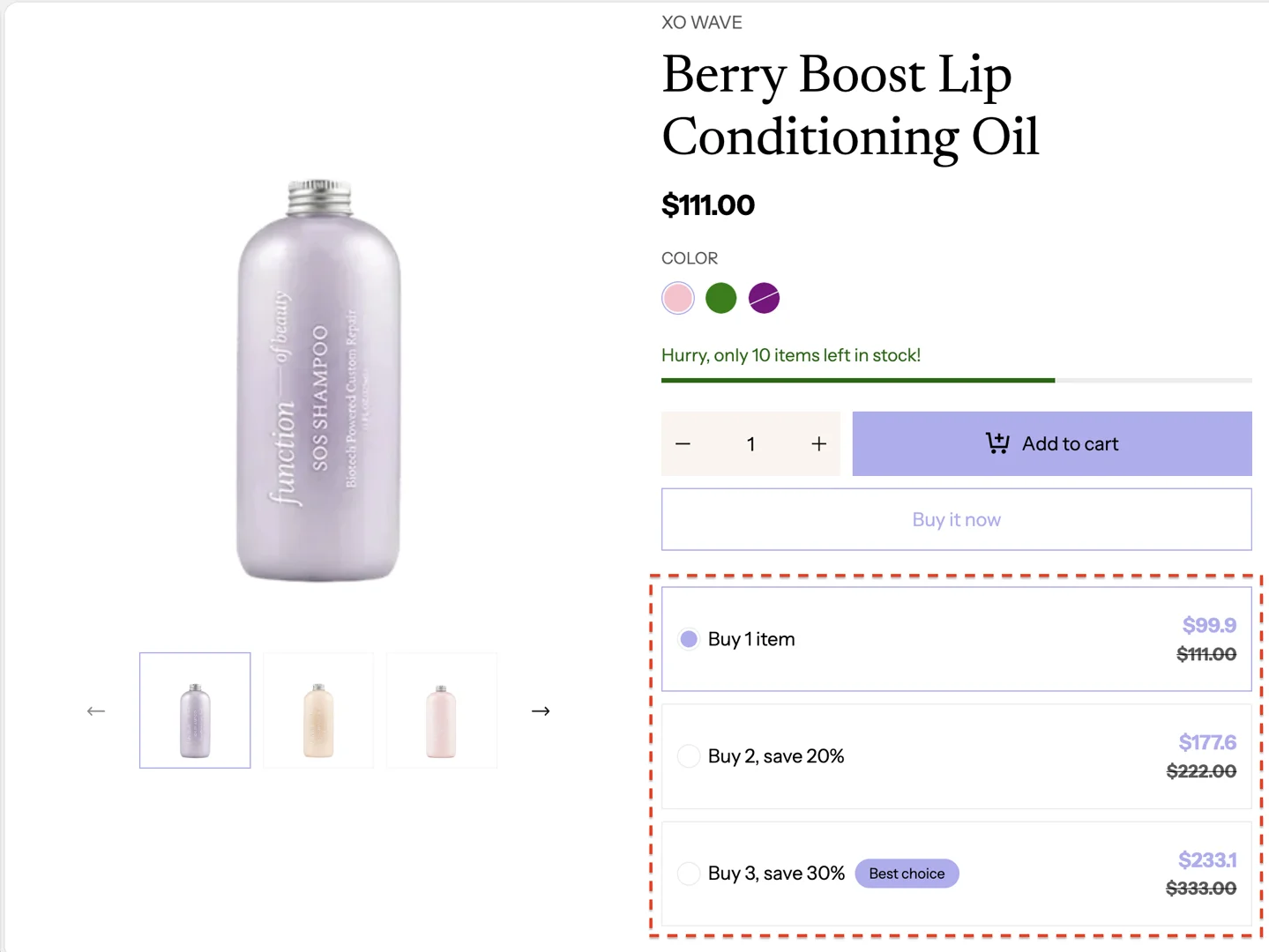
Task: Click the next thumbnail right arrow
Action: tap(541, 710)
